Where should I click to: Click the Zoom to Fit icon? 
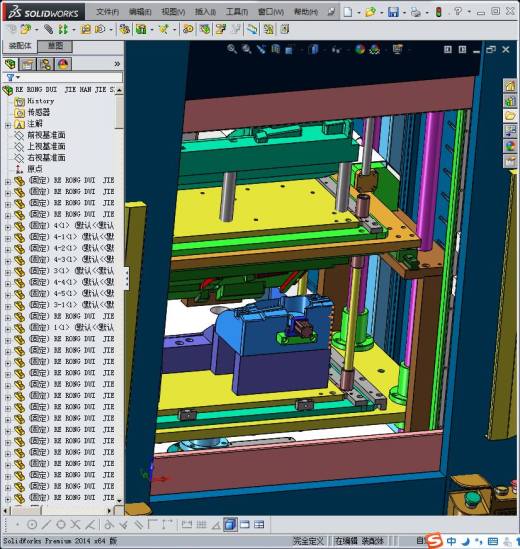(x=231, y=49)
